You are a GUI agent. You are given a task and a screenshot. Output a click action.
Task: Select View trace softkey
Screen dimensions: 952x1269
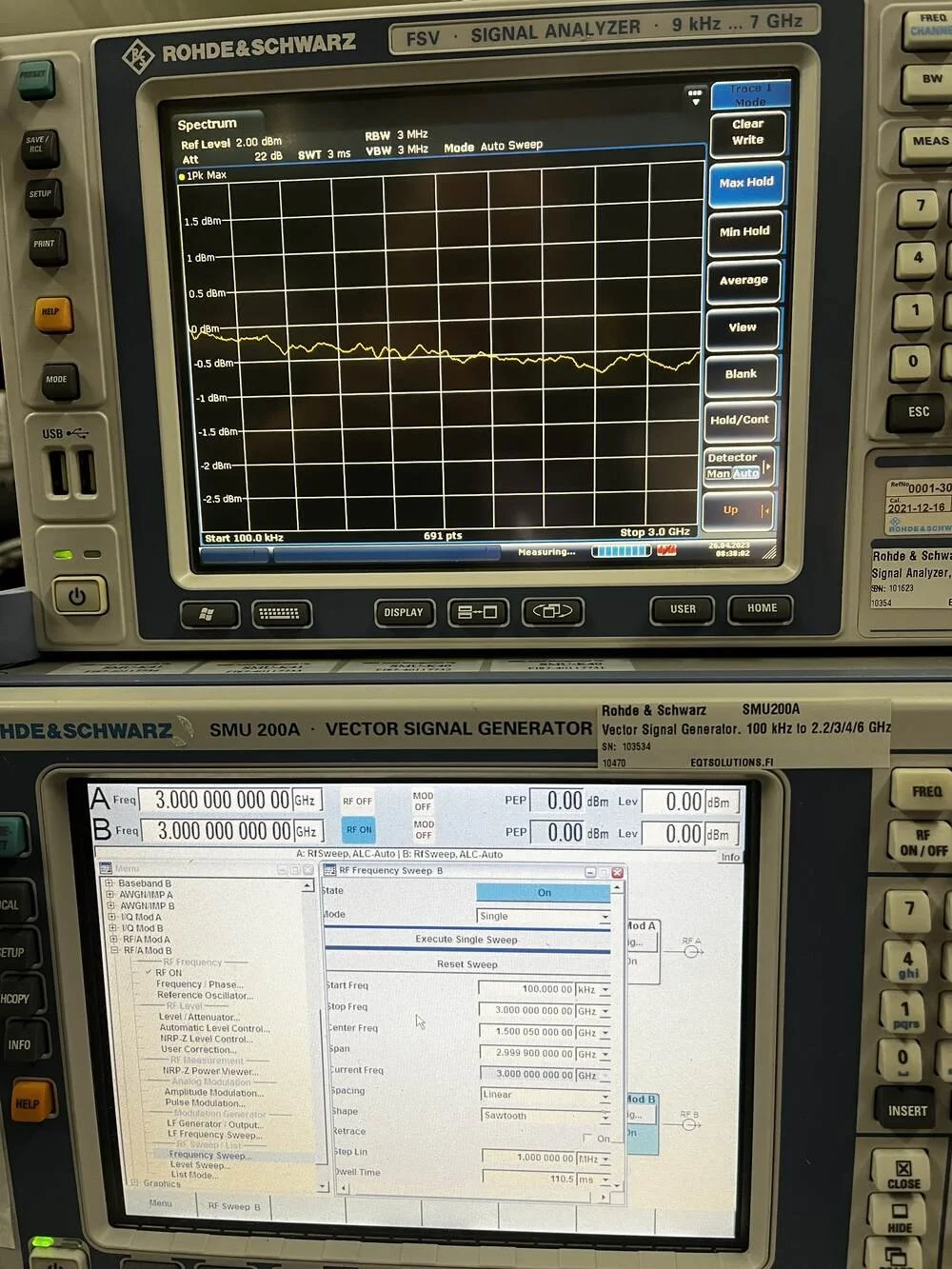click(743, 327)
